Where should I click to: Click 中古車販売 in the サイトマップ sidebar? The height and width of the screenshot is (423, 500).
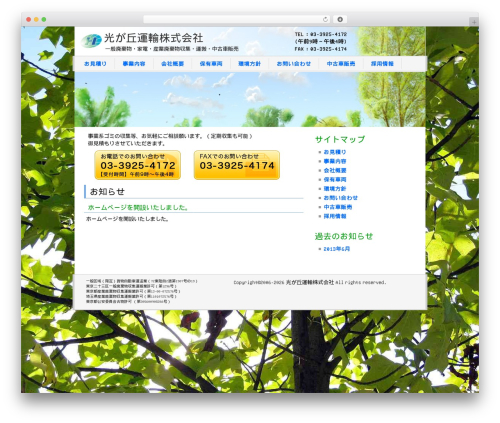click(338, 207)
